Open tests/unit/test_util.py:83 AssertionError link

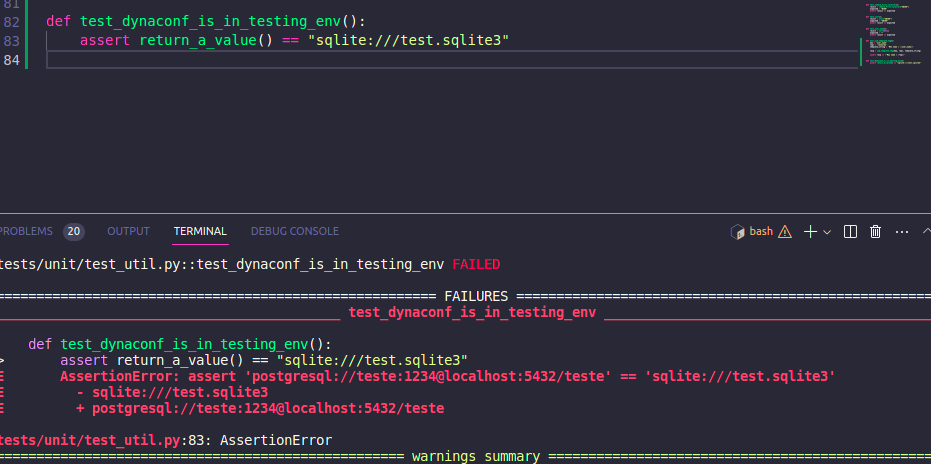[x=166, y=440]
